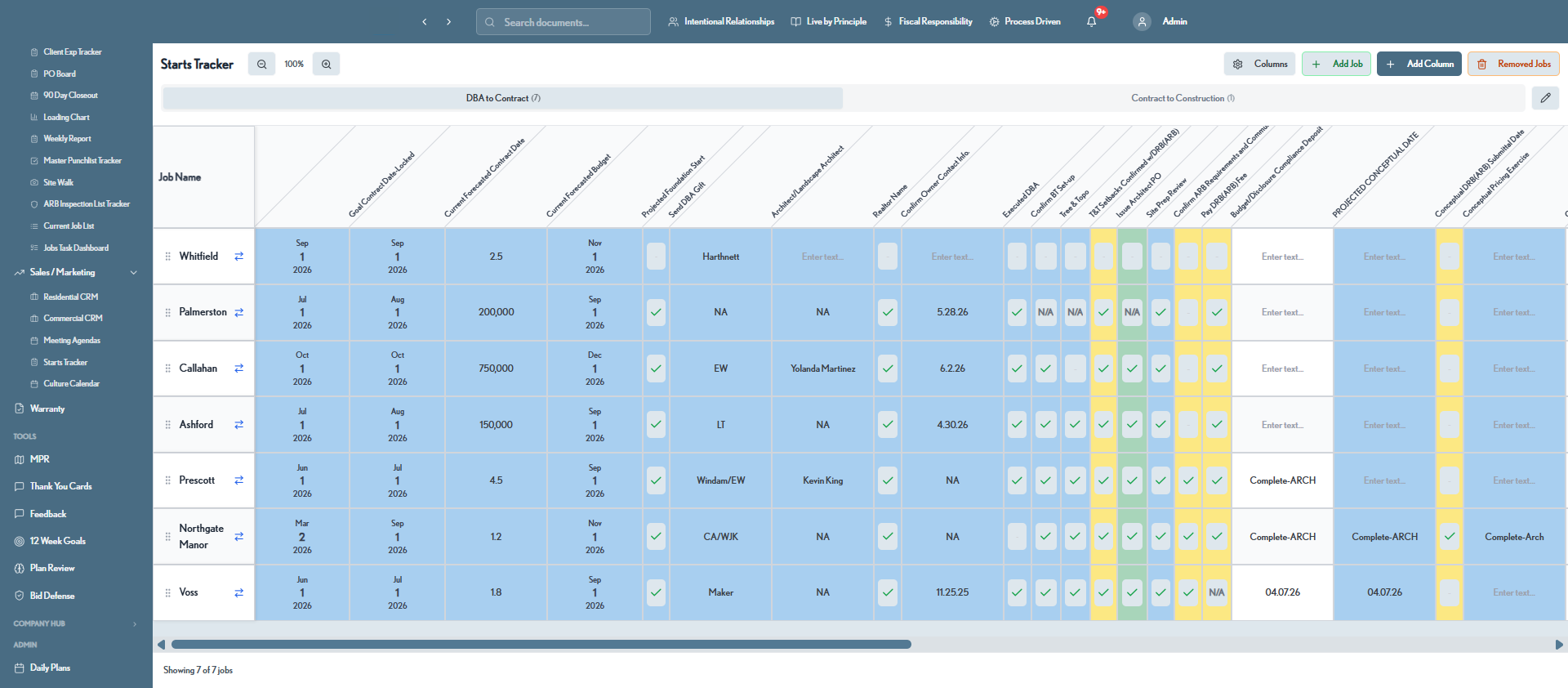Click the pencil edit icon near tabs

click(1545, 98)
